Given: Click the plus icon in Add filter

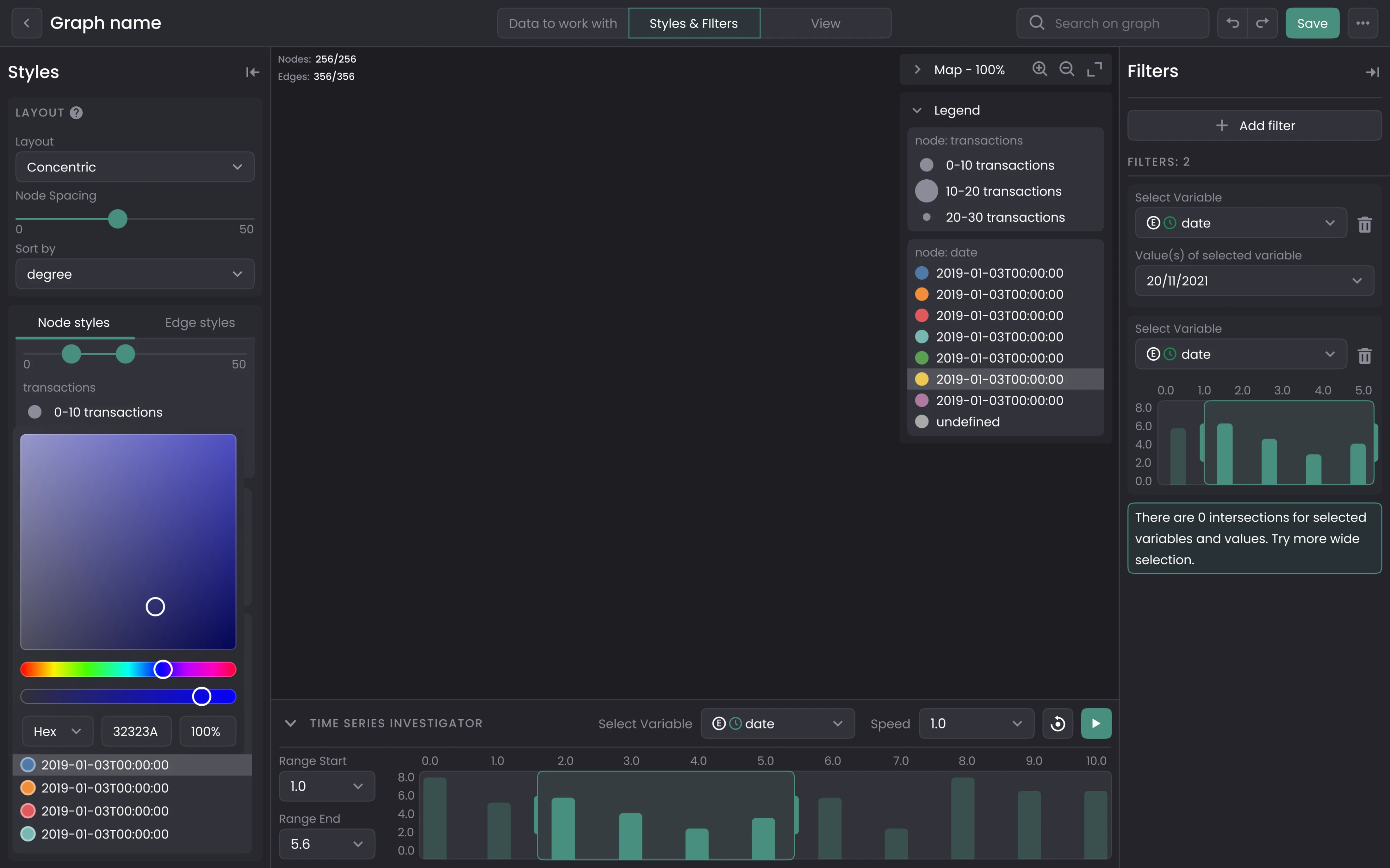Looking at the screenshot, I should click(x=1222, y=125).
